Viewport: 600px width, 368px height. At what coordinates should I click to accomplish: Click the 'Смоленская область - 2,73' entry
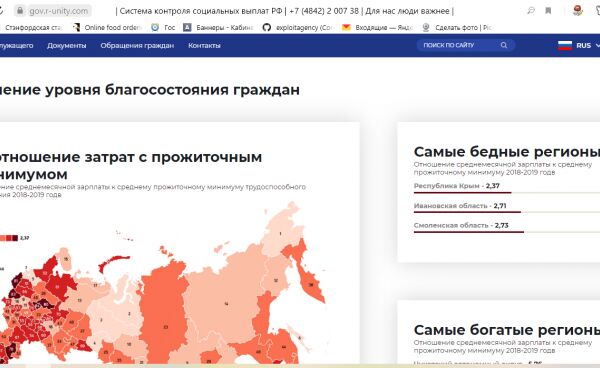pos(461,225)
